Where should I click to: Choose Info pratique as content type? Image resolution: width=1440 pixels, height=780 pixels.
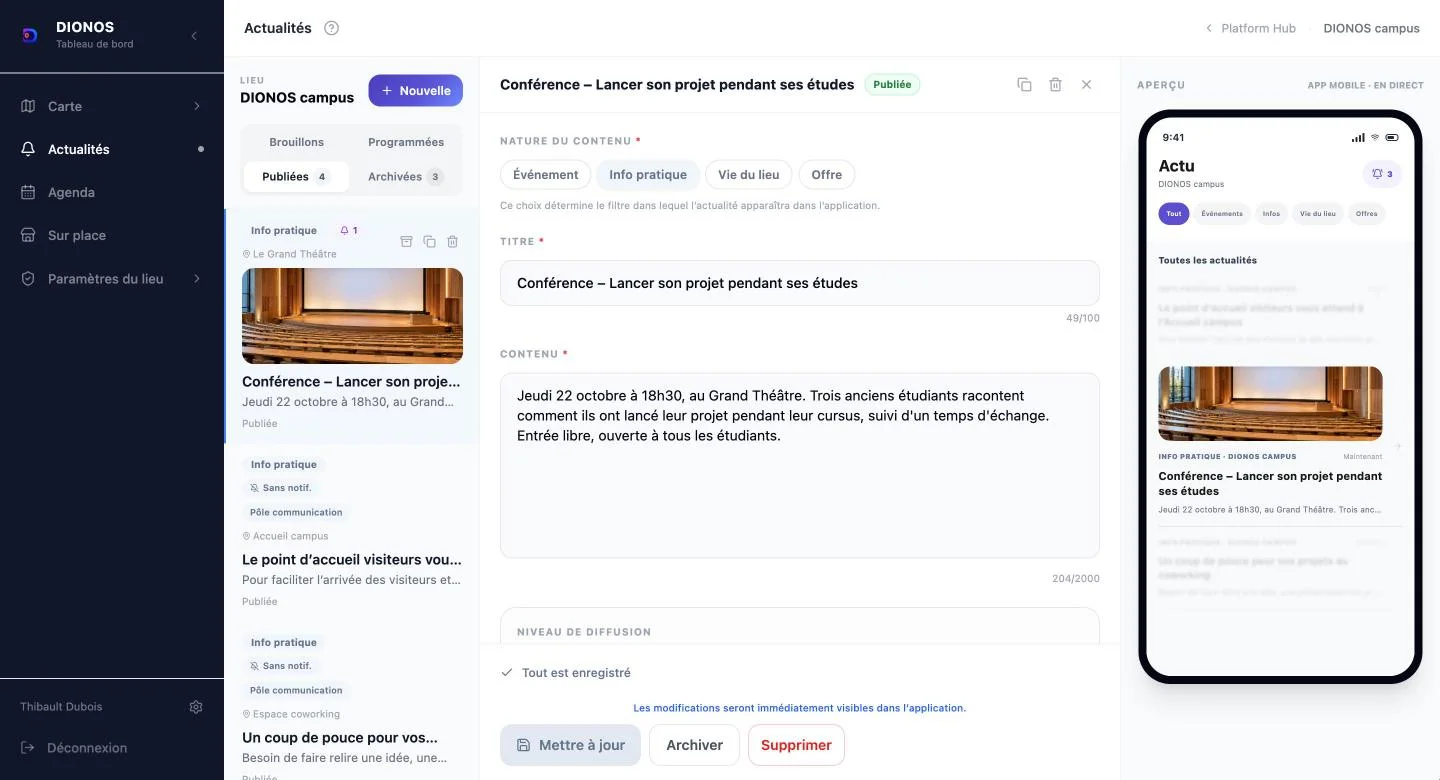[x=648, y=175]
